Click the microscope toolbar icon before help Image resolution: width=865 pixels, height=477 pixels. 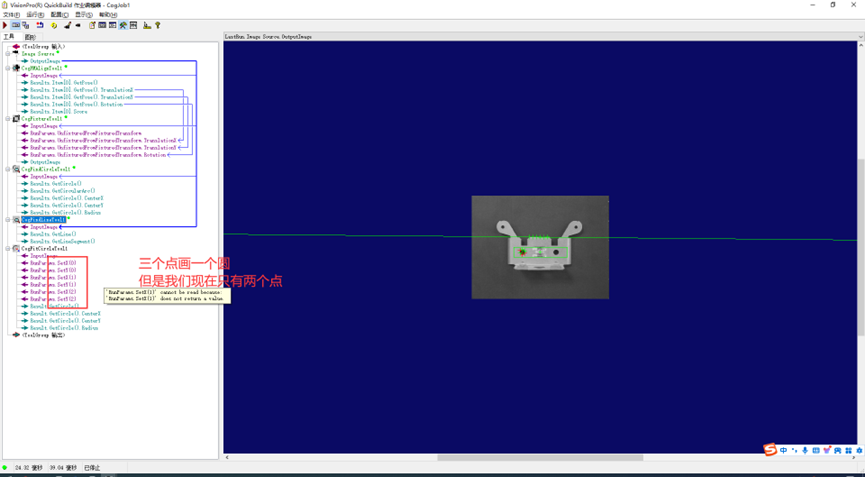tap(147, 25)
